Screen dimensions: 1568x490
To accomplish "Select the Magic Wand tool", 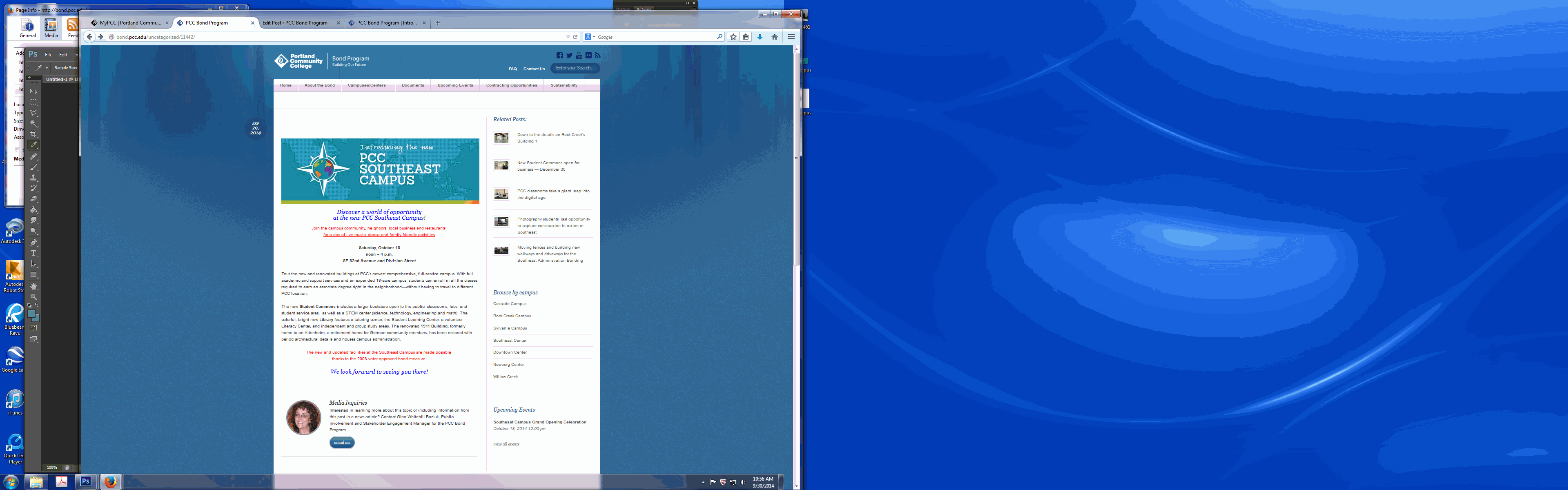I will (33, 123).
